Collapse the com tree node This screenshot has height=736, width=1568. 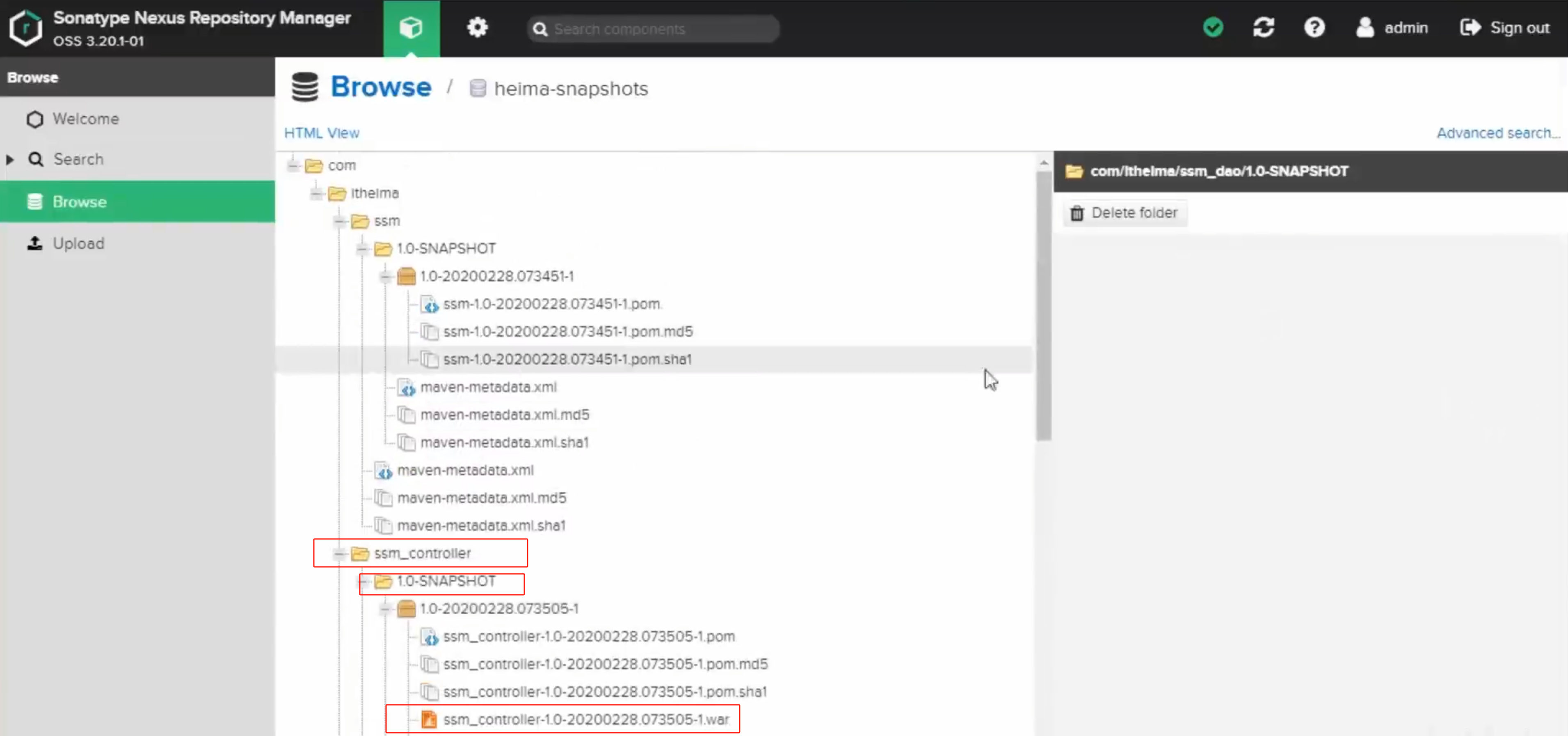(x=293, y=165)
